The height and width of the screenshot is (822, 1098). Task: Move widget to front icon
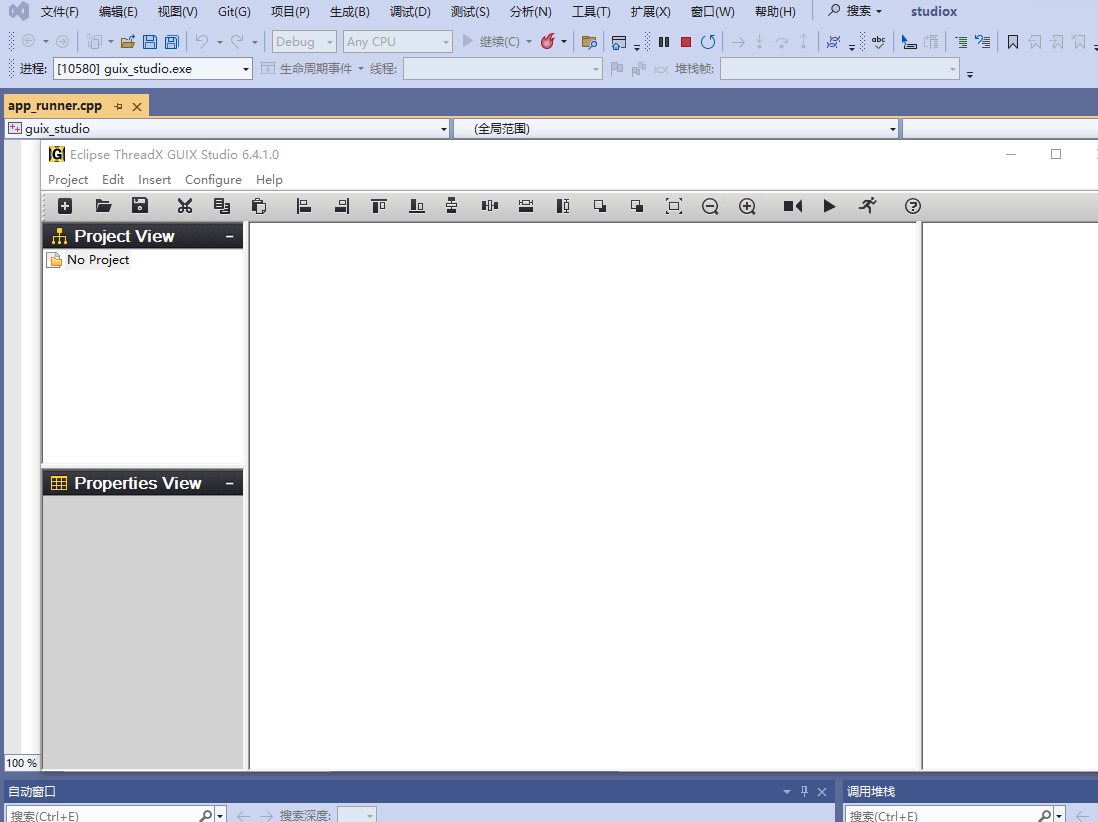coord(600,206)
